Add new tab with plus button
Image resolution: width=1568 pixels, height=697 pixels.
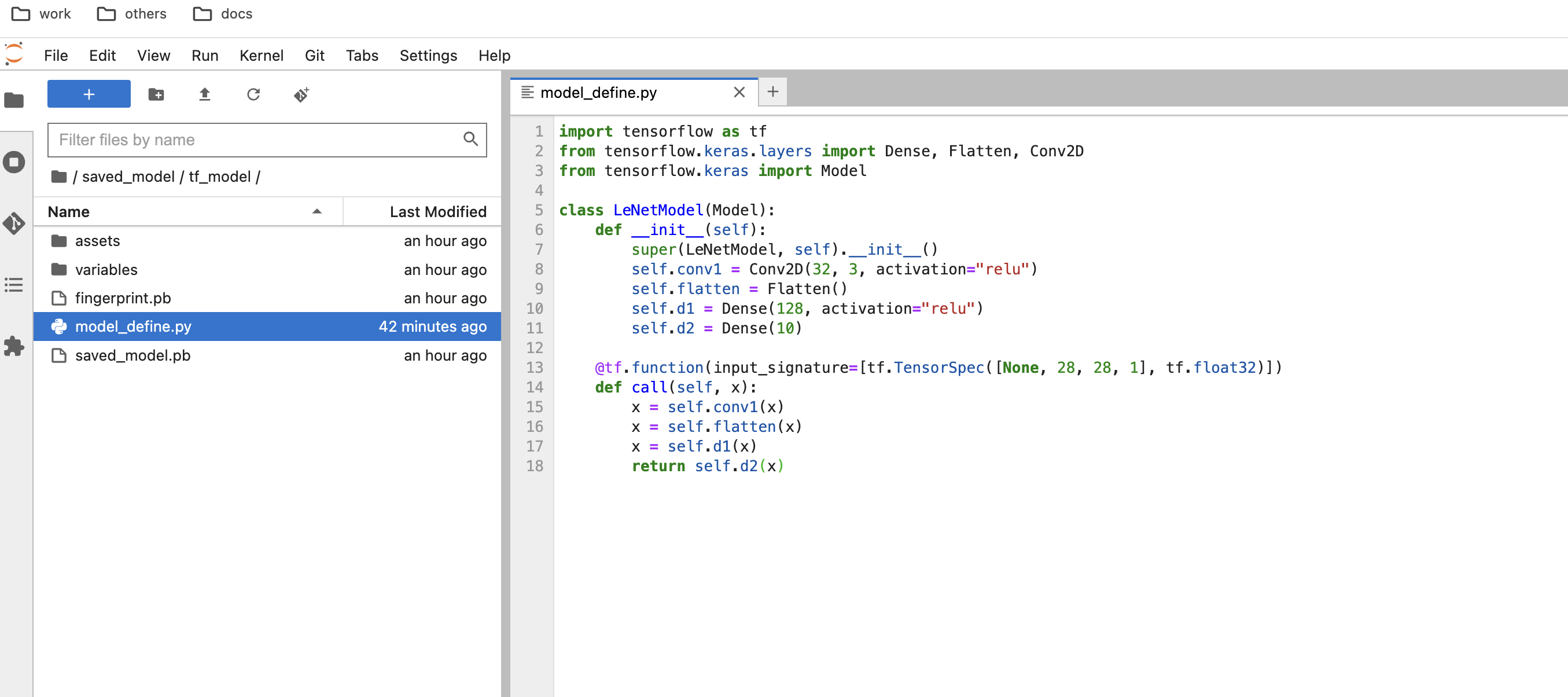point(772,92)
